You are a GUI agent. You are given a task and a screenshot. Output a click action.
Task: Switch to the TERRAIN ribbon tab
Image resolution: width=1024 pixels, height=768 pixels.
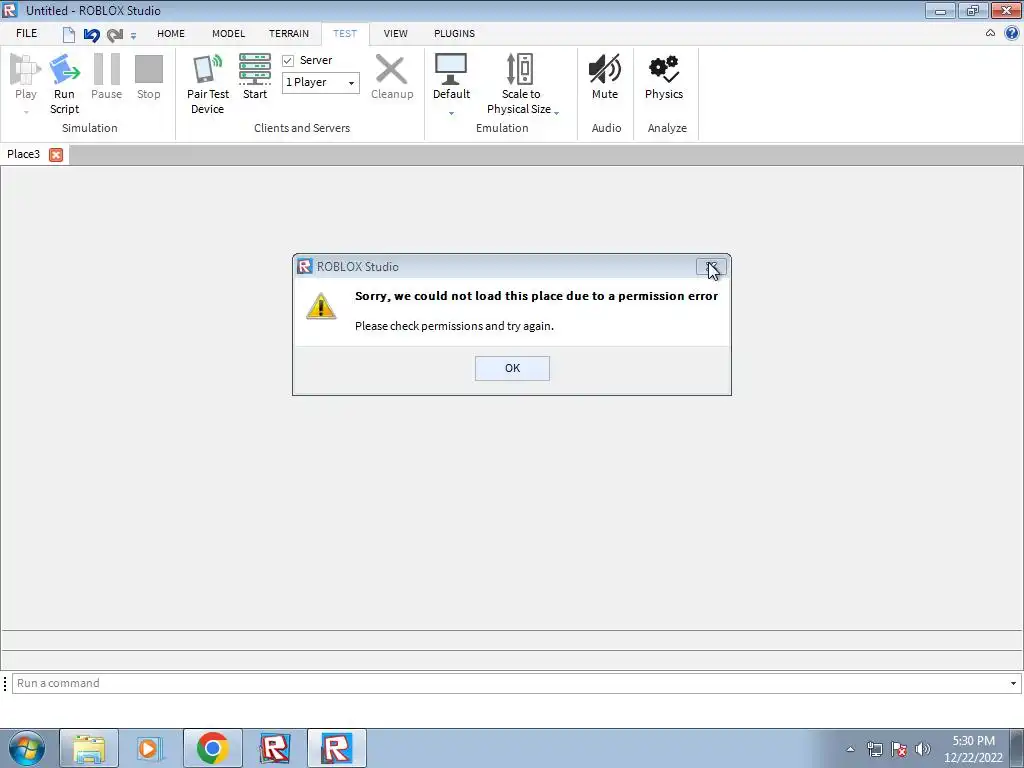pos(289,33)
